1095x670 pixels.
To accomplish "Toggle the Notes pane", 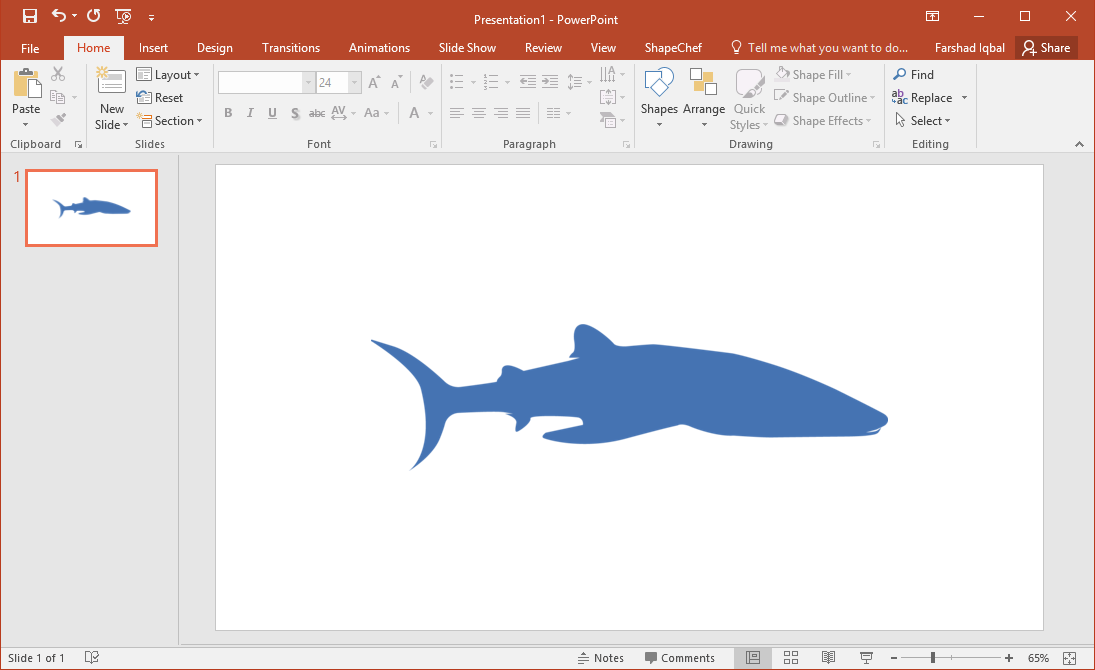I will point(601,658).
